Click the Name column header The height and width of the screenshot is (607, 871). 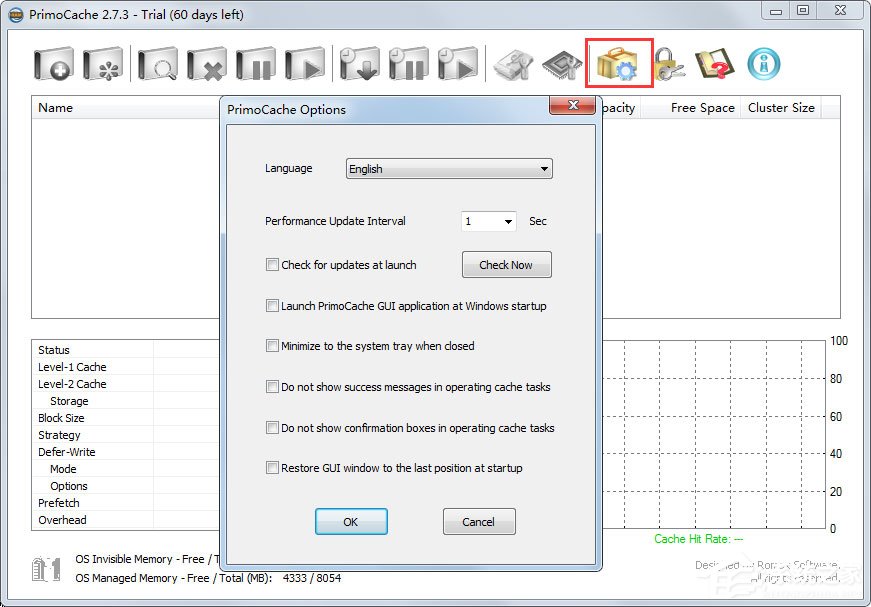[x=127, y=108]
